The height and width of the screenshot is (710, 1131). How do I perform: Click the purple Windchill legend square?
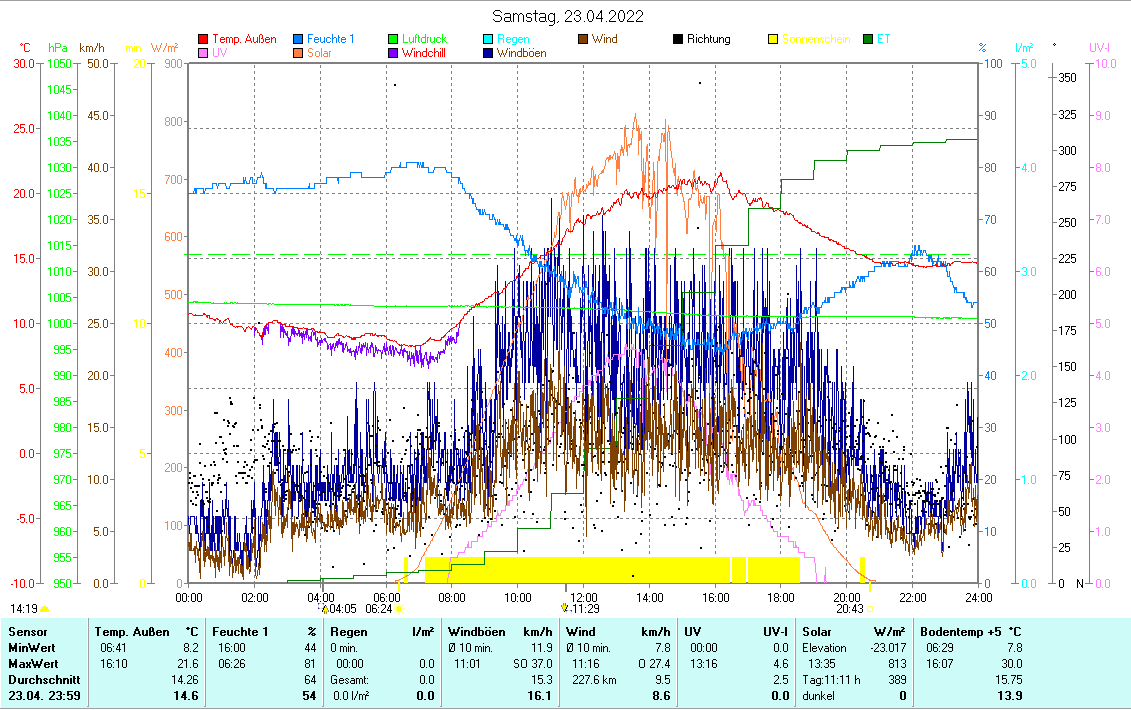click(x=393, y=54)
